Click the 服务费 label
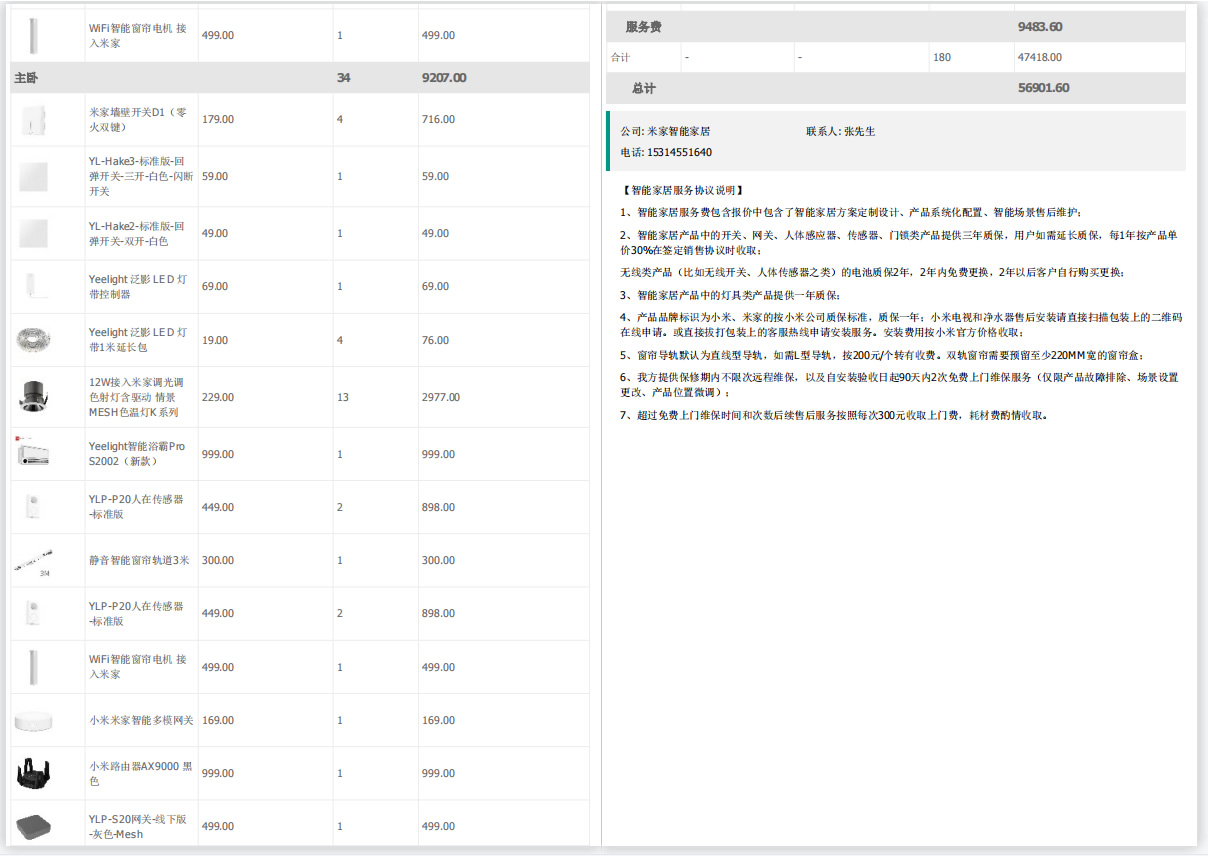 click(644, 27)
